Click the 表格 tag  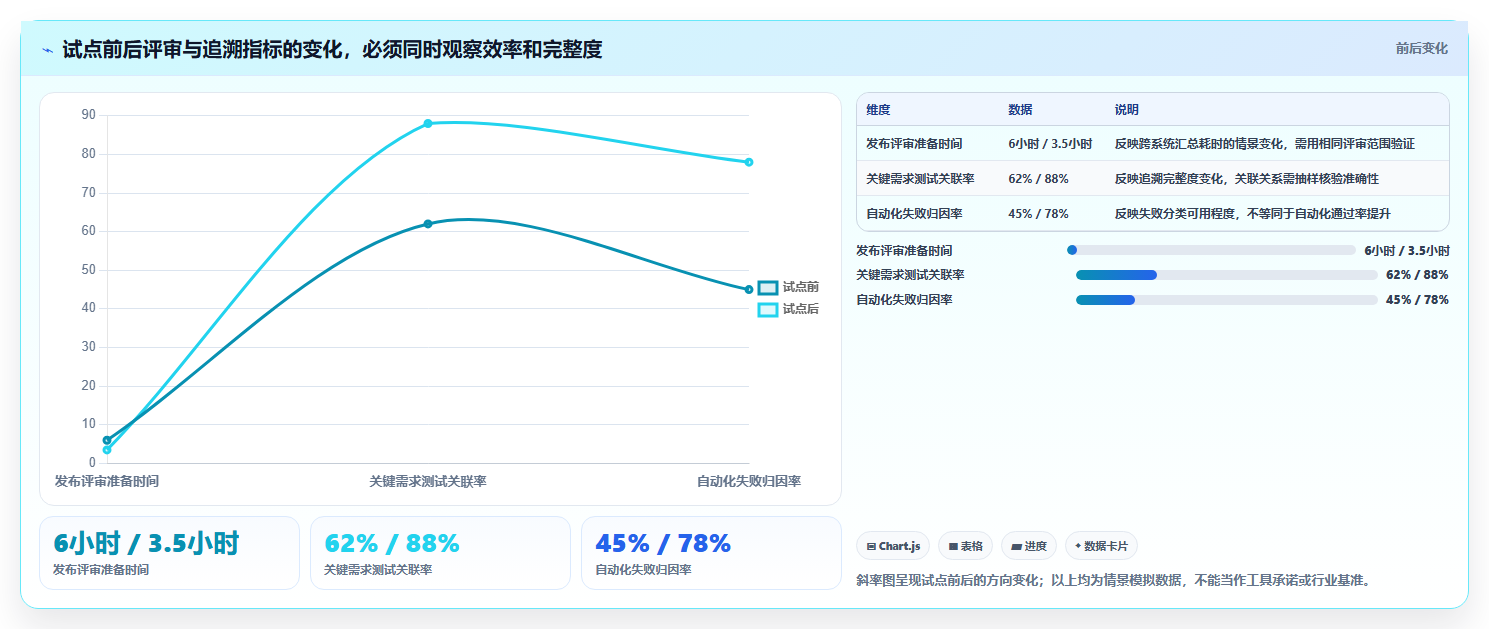965,546
